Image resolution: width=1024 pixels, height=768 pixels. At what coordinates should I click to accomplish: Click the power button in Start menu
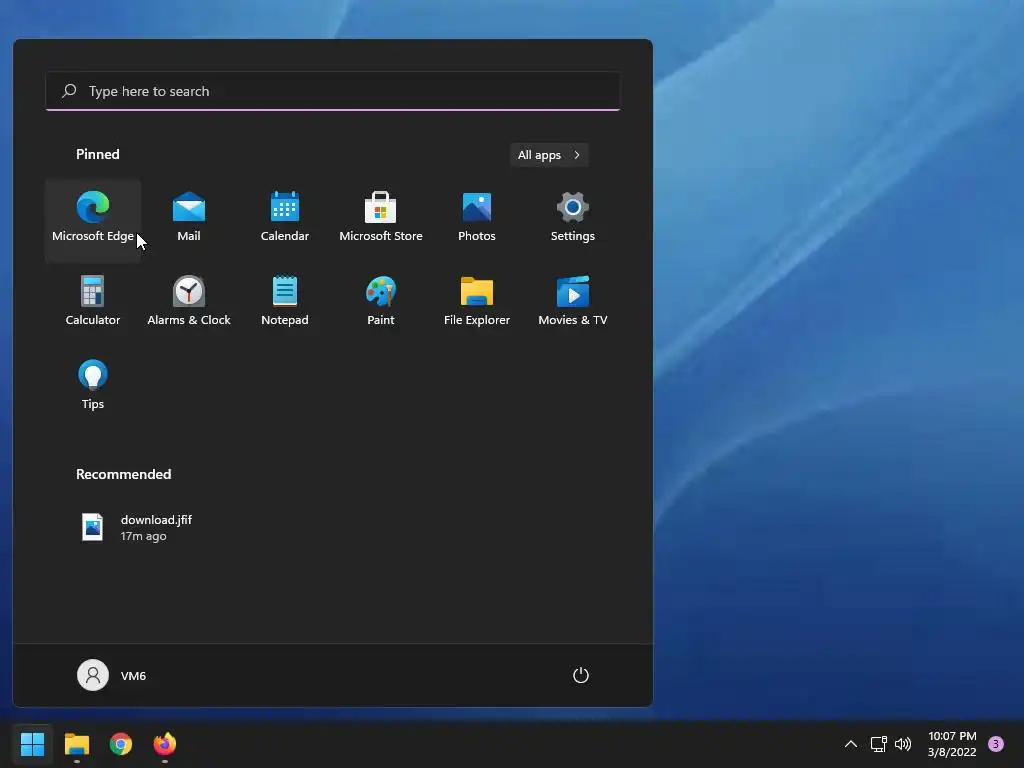[x=581, y=675]
